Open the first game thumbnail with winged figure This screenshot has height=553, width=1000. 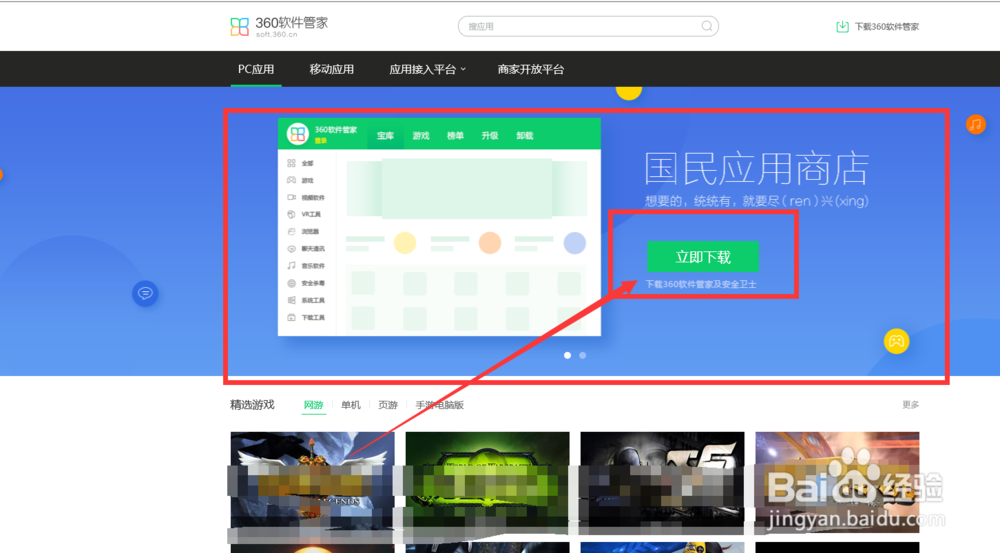(x=312, y=483)
